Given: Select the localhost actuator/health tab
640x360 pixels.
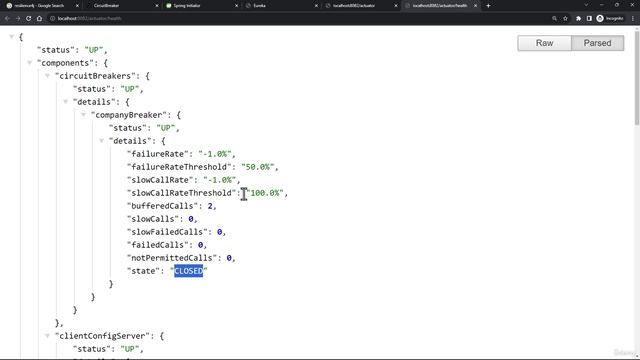Looking at the screenshot, I should (x=440, y=6).
